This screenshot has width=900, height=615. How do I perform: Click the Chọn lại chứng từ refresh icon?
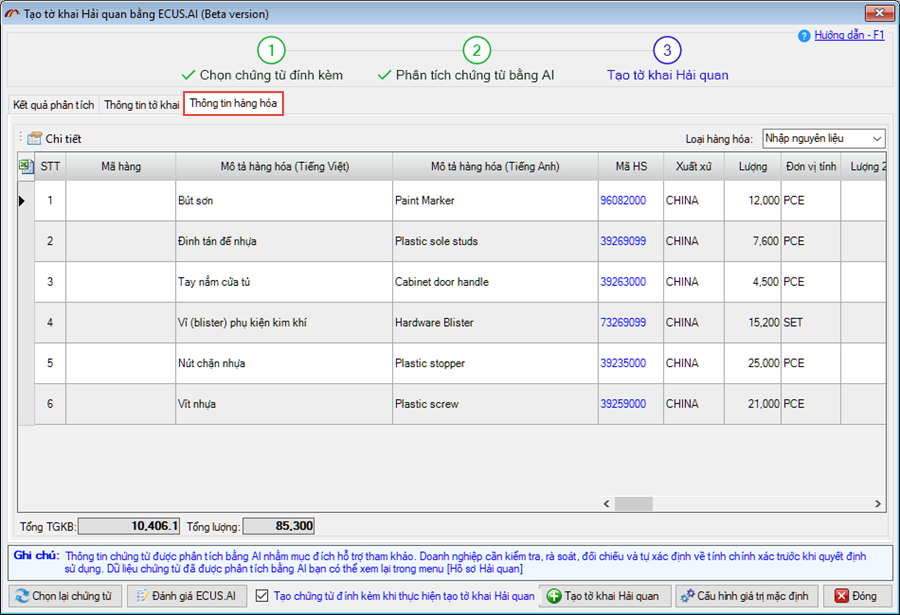coord(22,596)
